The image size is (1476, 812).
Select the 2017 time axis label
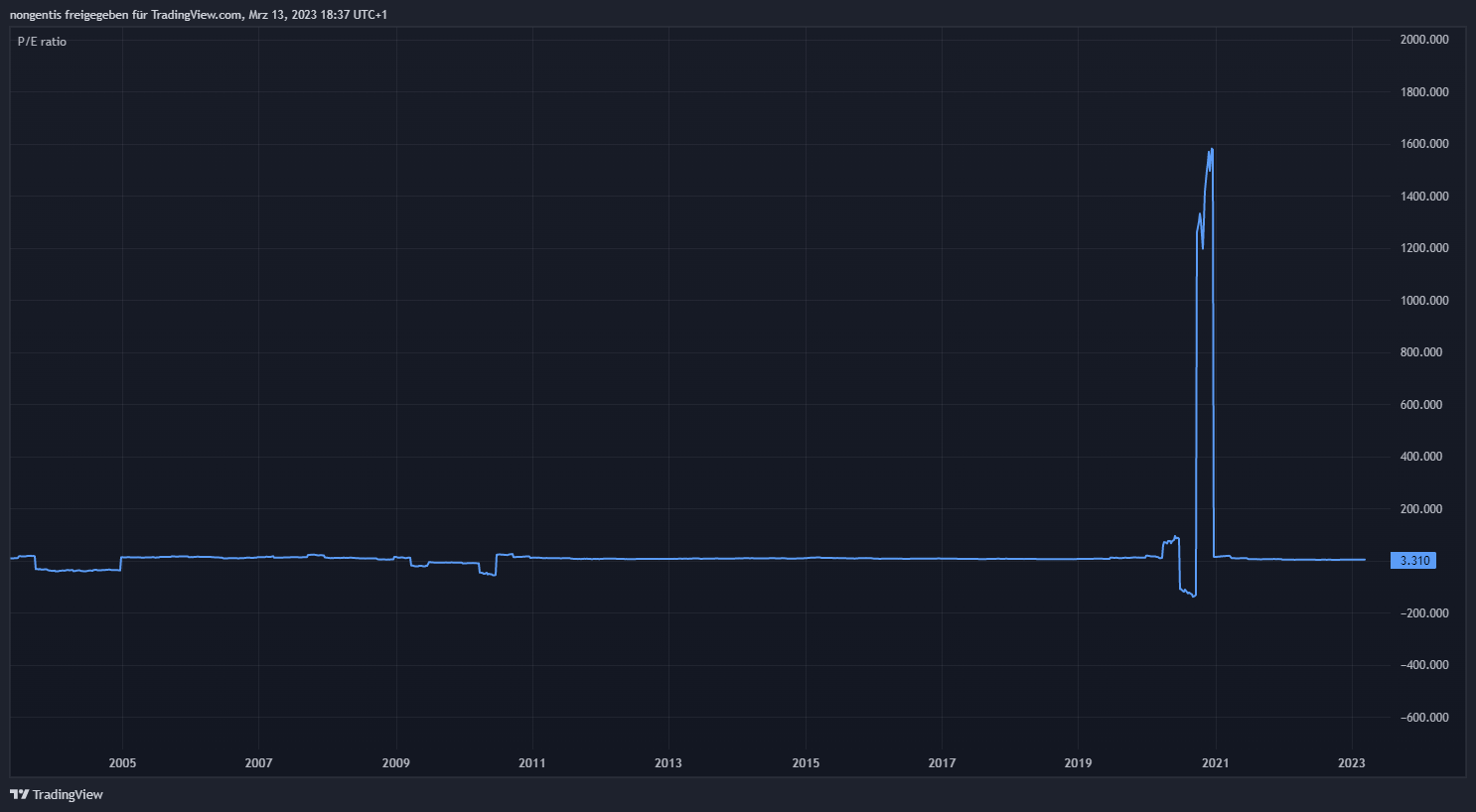pyautogui.click(x=942, y=763)
